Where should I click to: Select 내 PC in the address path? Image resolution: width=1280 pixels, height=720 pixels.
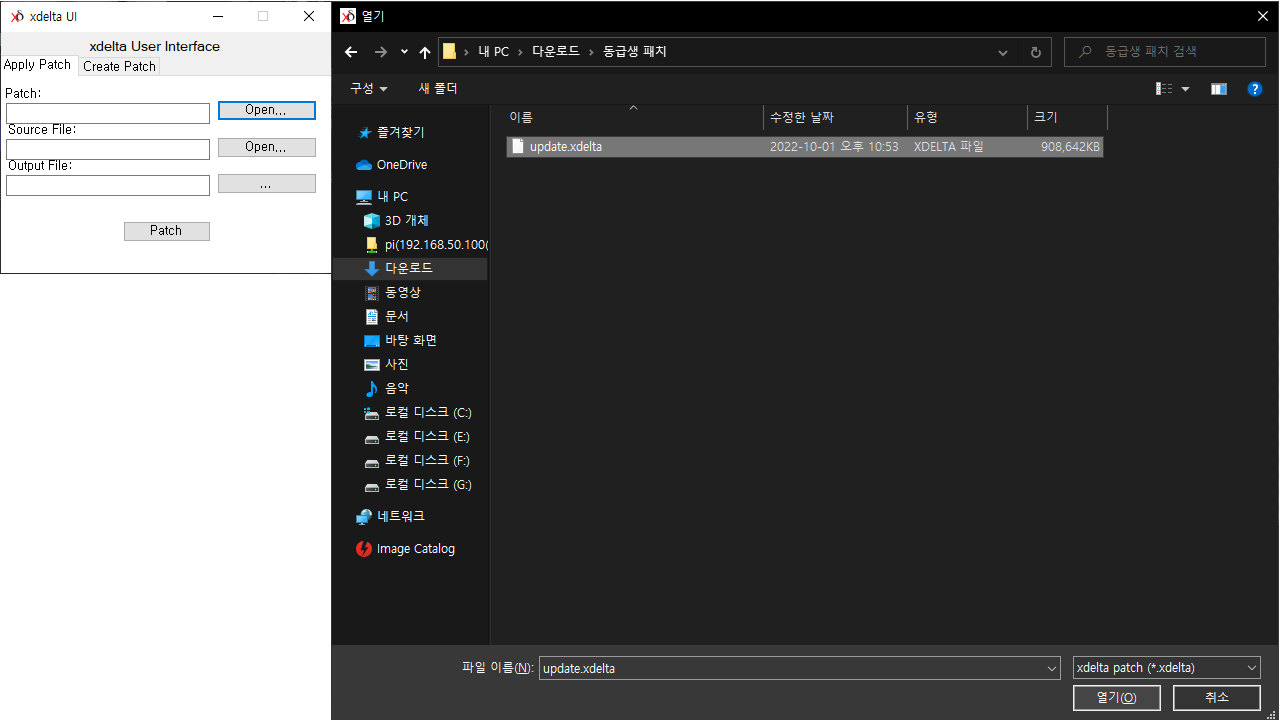pos(494,52)
